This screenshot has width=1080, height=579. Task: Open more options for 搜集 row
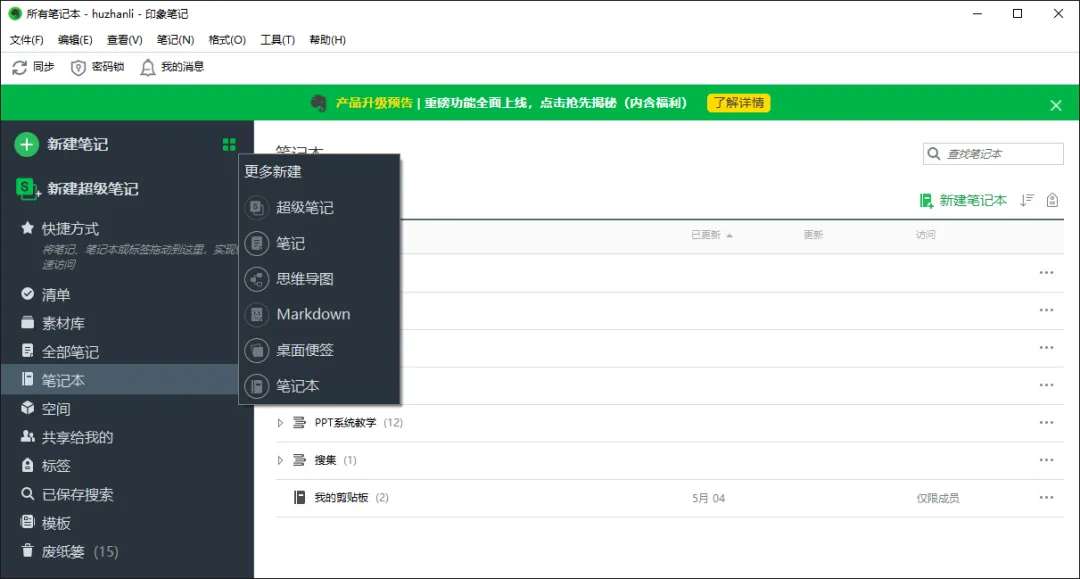(1046, 460)
